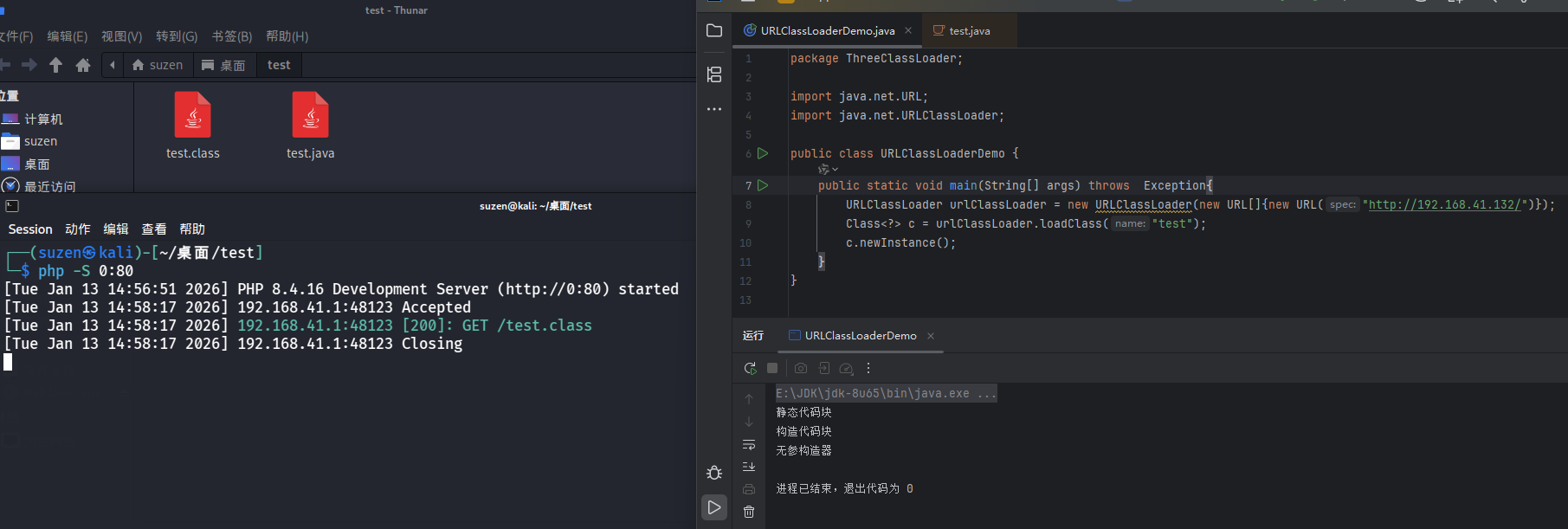
Task: Clear run console with trash icon
Action: (x=749, y=512)
